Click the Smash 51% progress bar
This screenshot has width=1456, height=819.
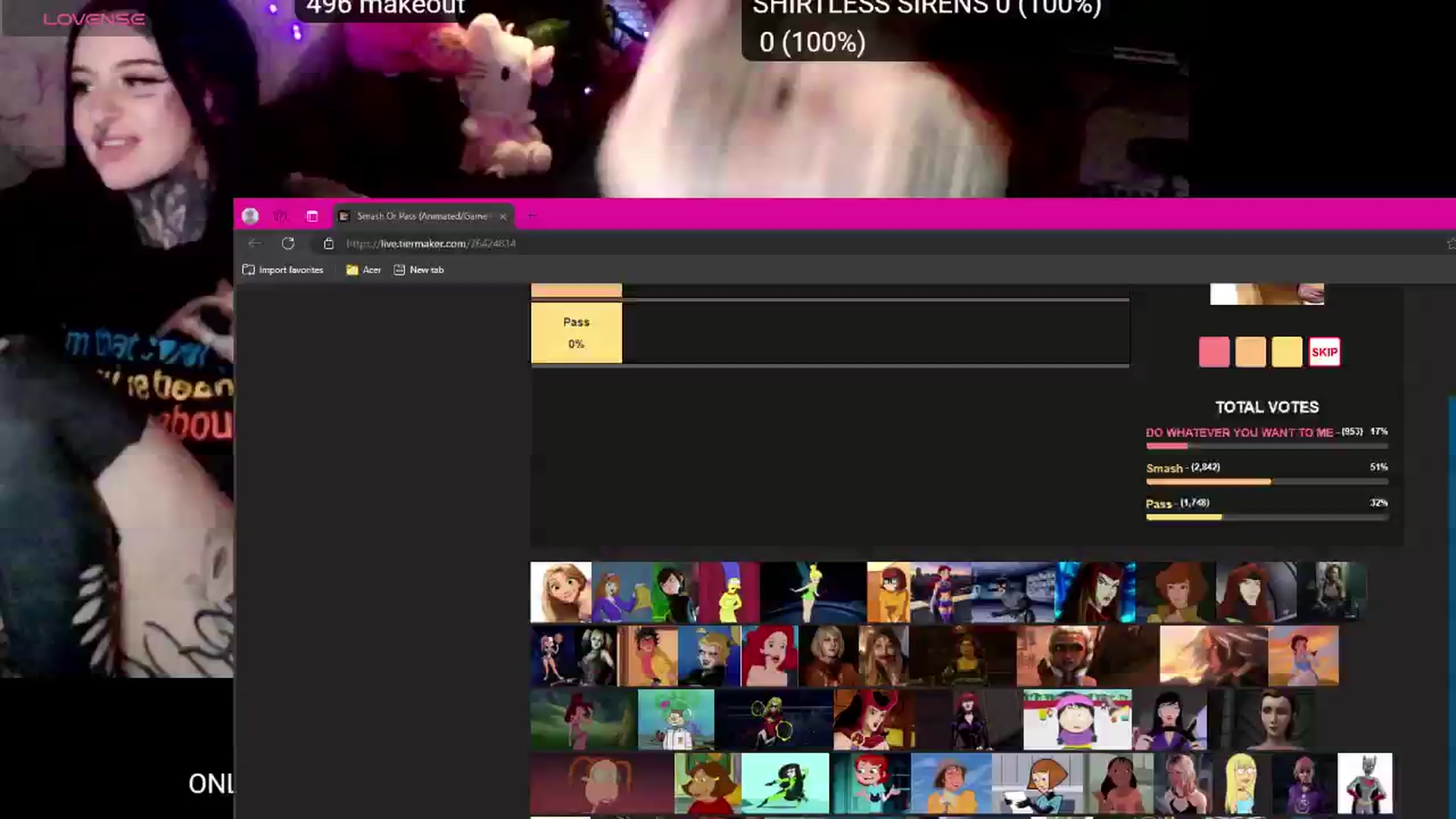[x=1267, y=482]
